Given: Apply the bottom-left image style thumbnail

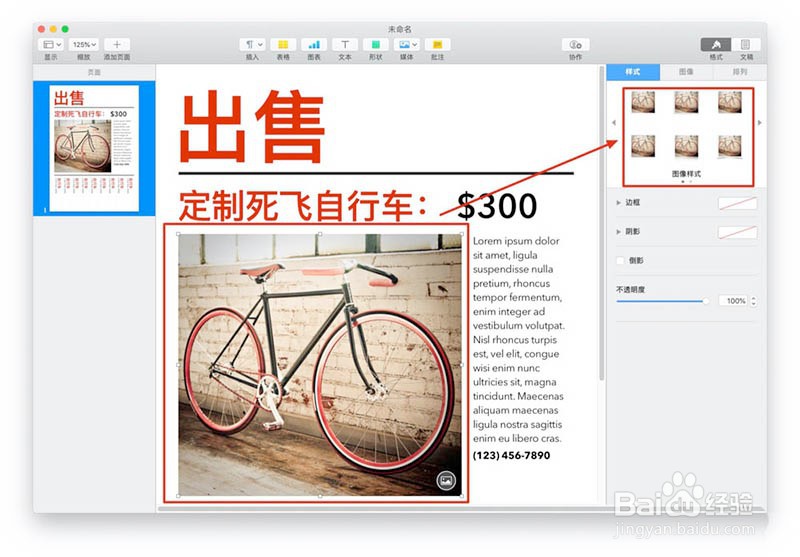Looking at the screenshot, I should point(643,146).
